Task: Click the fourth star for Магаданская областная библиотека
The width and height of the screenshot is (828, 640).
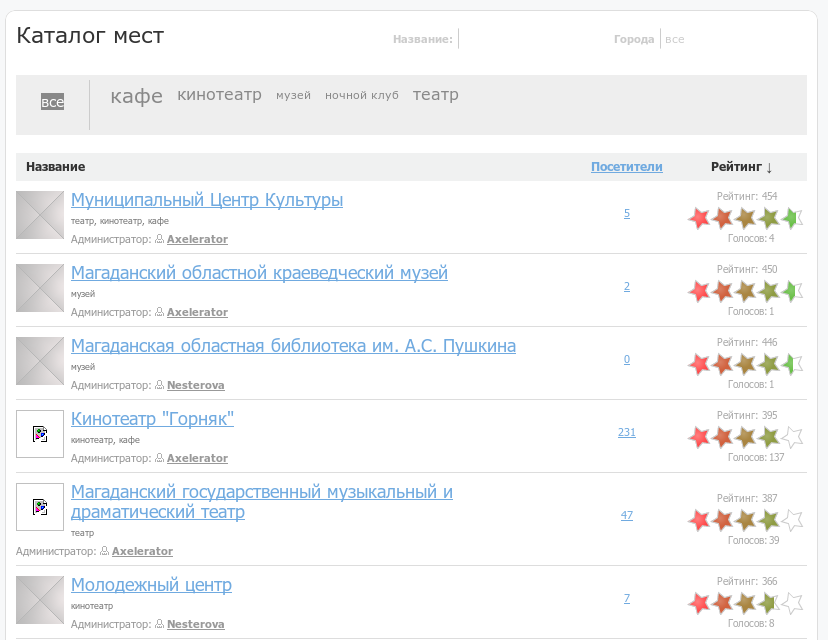Action: 768,364
